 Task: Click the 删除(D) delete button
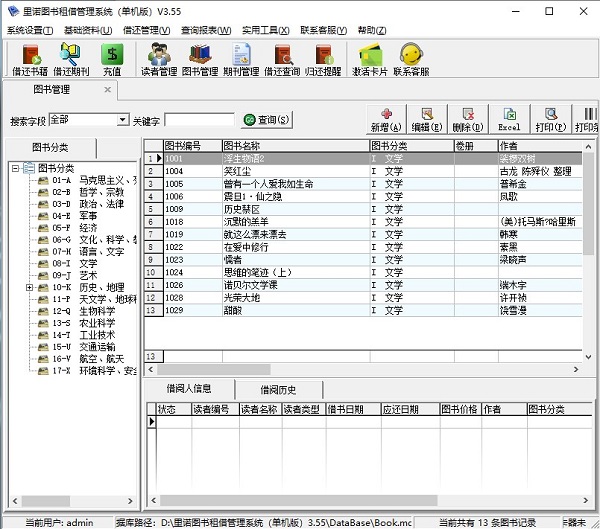[x=468, y=119]
